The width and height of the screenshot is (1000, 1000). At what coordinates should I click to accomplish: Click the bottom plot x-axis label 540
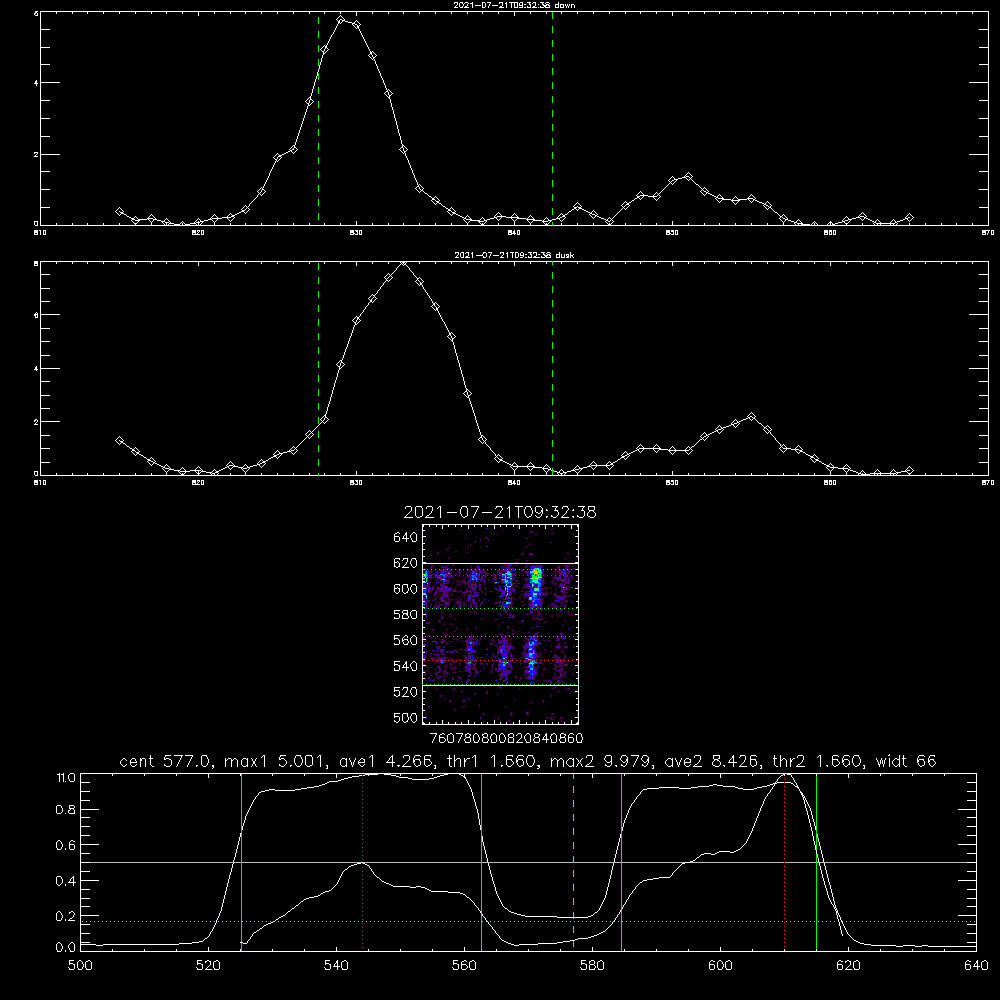336,966
